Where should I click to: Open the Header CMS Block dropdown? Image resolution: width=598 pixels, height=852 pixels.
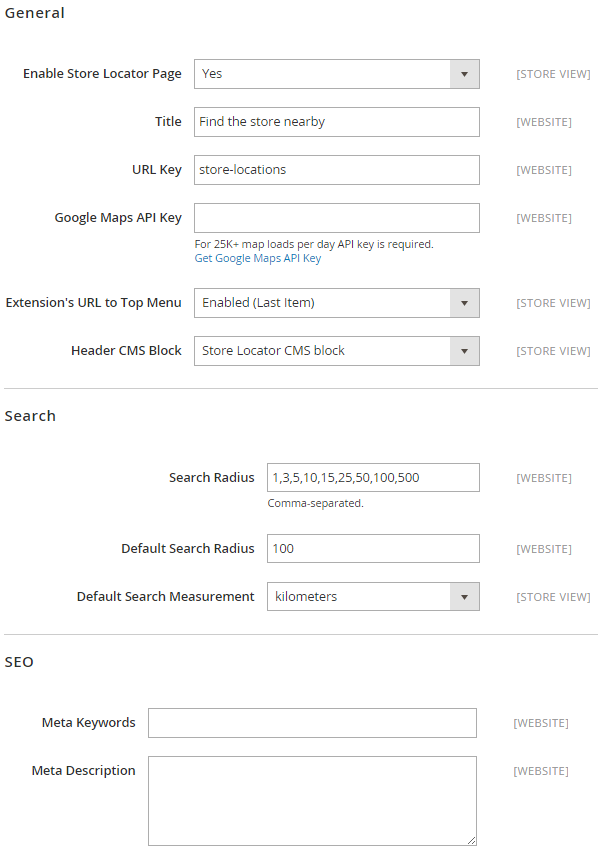(x=337, y=350)
